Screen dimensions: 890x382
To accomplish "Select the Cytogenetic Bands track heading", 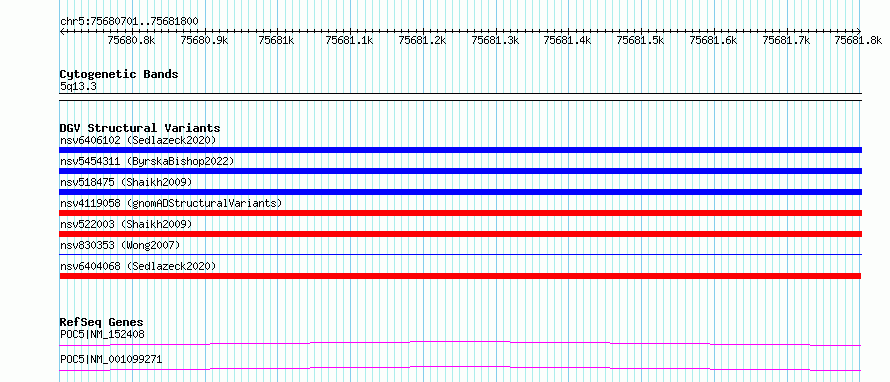I will (x=119, y=74).
